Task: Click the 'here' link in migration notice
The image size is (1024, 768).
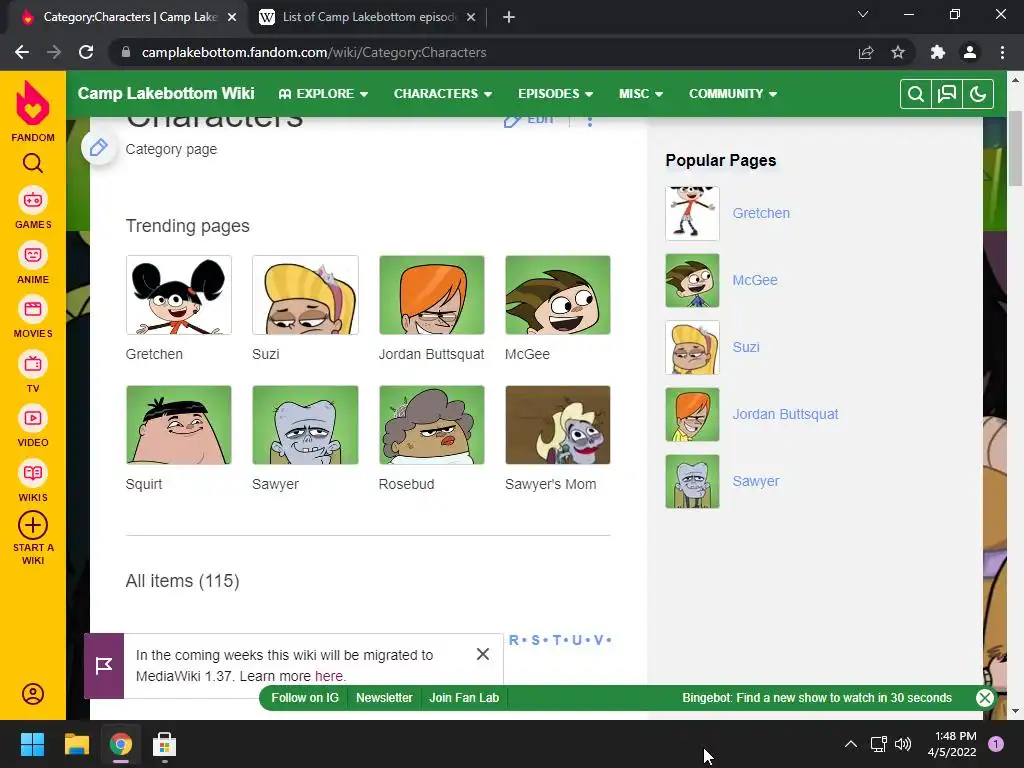Action: (x=328, y=676)
